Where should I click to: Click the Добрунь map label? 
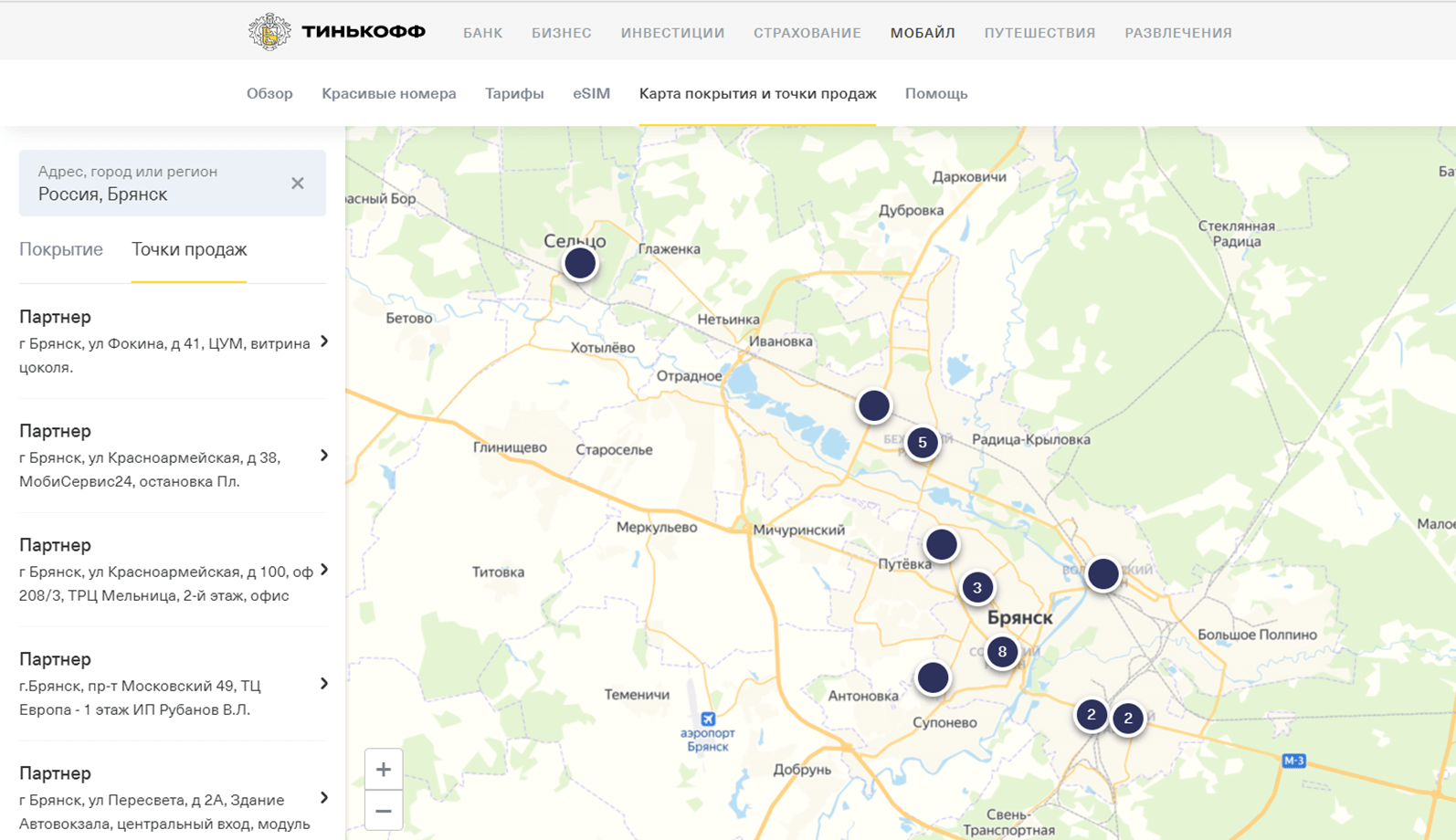[x=802, y=770]
